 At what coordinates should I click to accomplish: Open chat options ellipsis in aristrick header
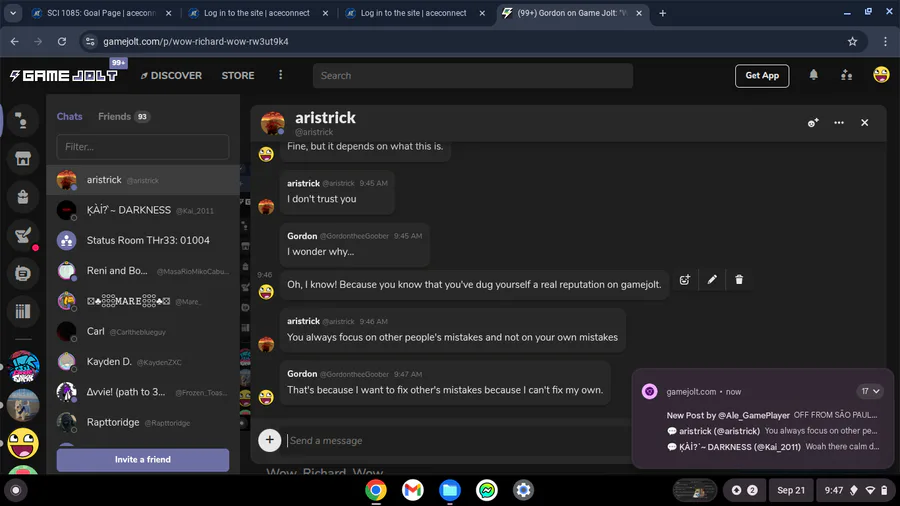click(x=839, y=123)
